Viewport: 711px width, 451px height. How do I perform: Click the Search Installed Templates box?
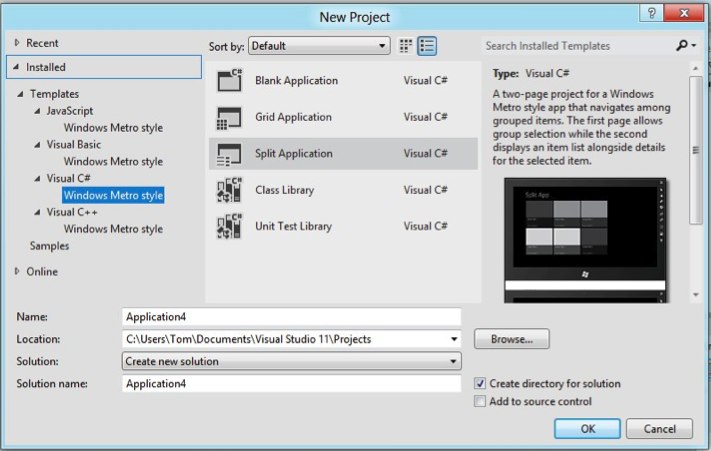point(578,46)
